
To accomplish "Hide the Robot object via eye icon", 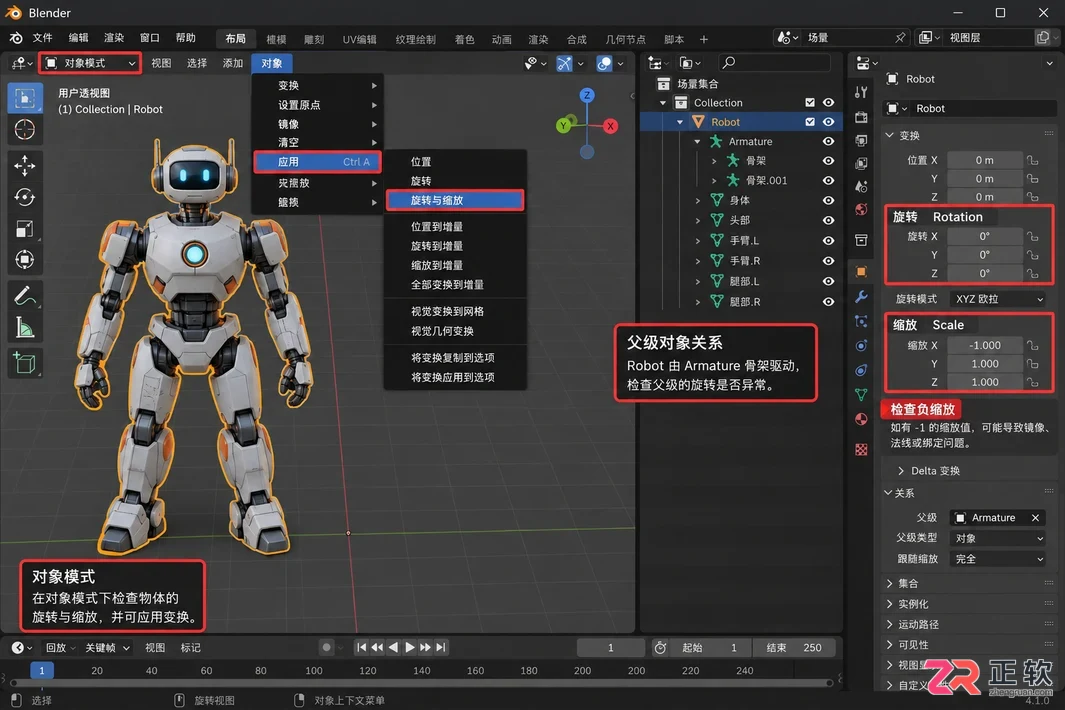I will [x=829, y=122].
